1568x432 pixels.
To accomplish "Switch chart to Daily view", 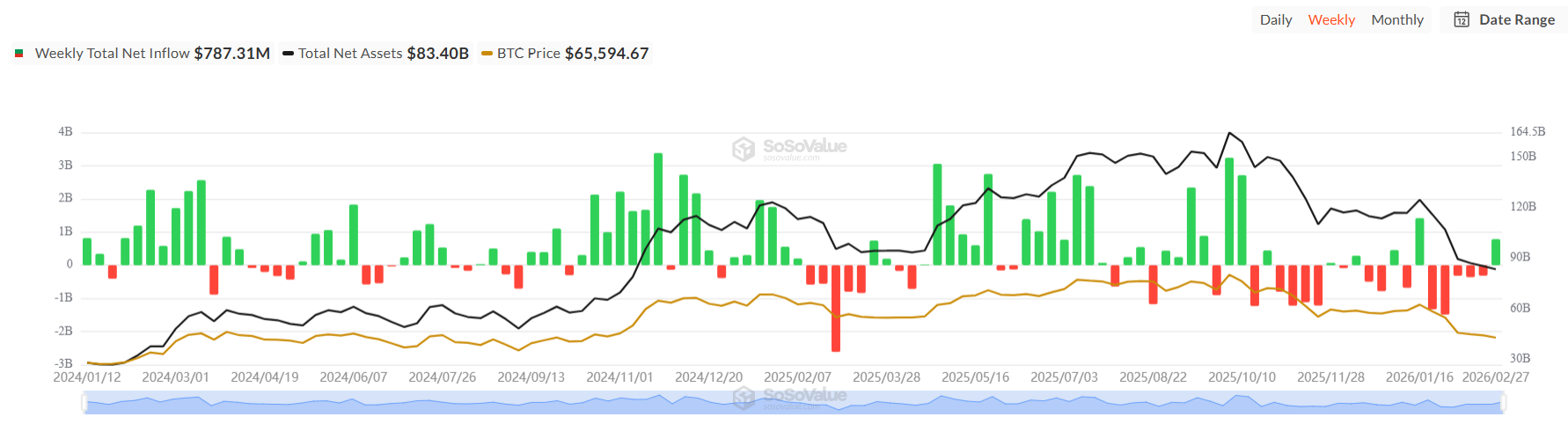I will pos(1276,19).
